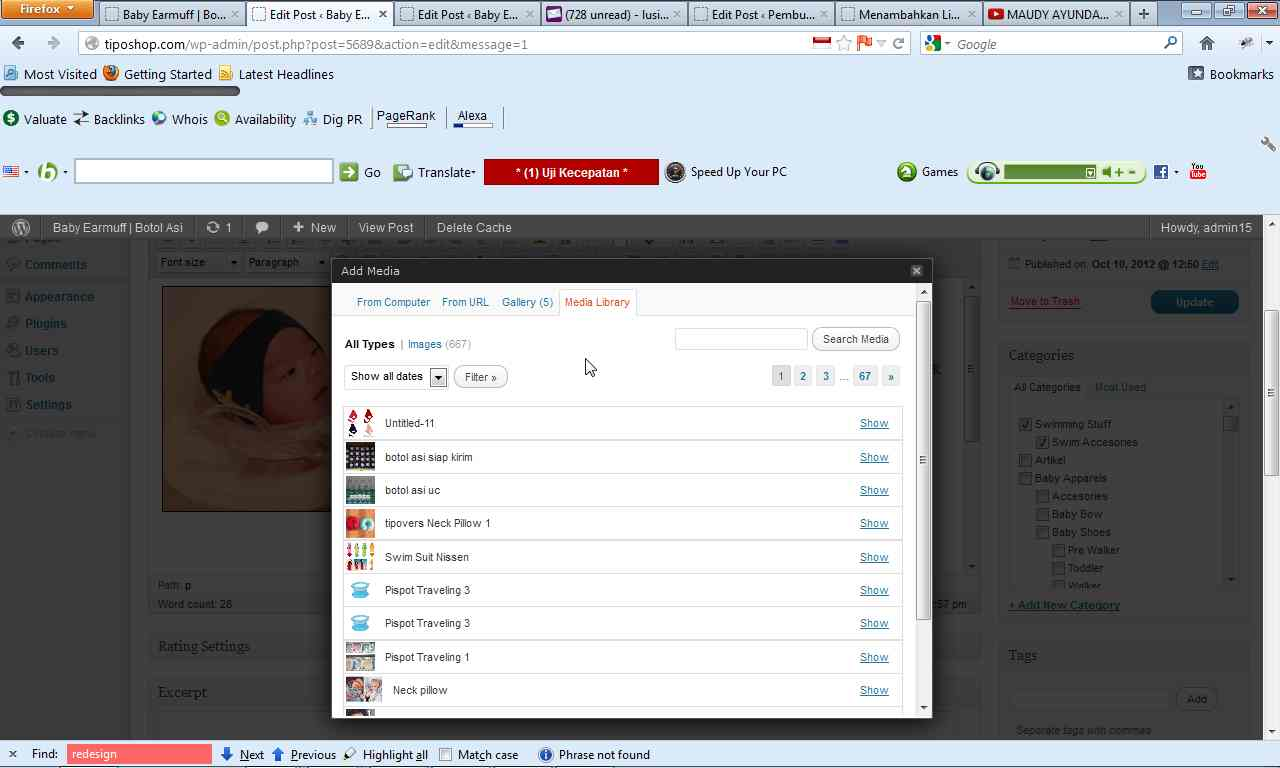Viewport: 1280px width, 768px height.
Task: Open the Facebook toolbar icon
Action: click(x=1160, y=172)
